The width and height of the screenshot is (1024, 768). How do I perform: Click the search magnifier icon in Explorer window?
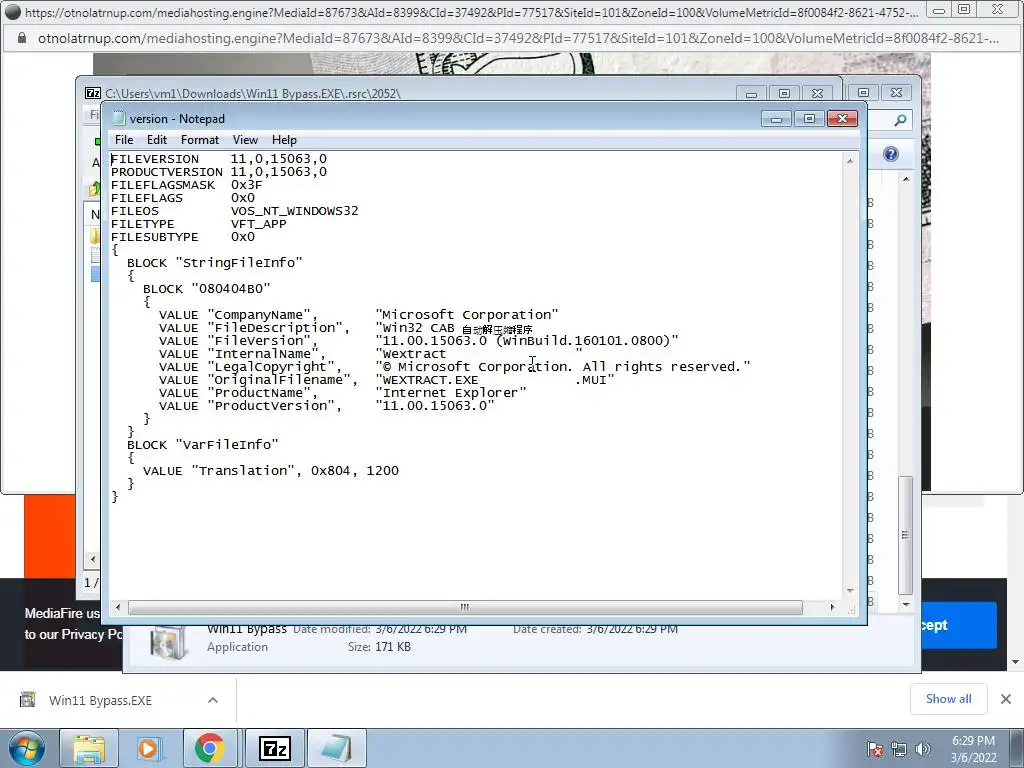click(x=901, y=120)
